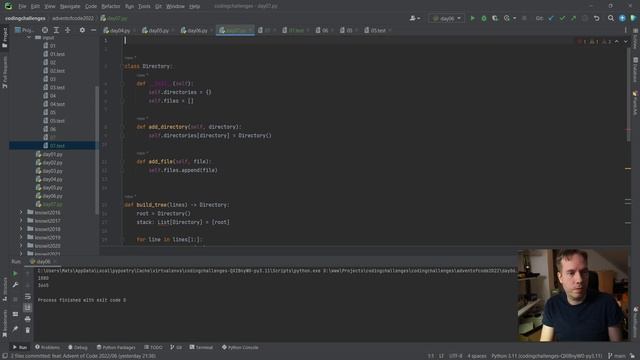This screenshot has height=360, width=640.
Task: Collapse the input folder in project tree
Action: [29, 38]
